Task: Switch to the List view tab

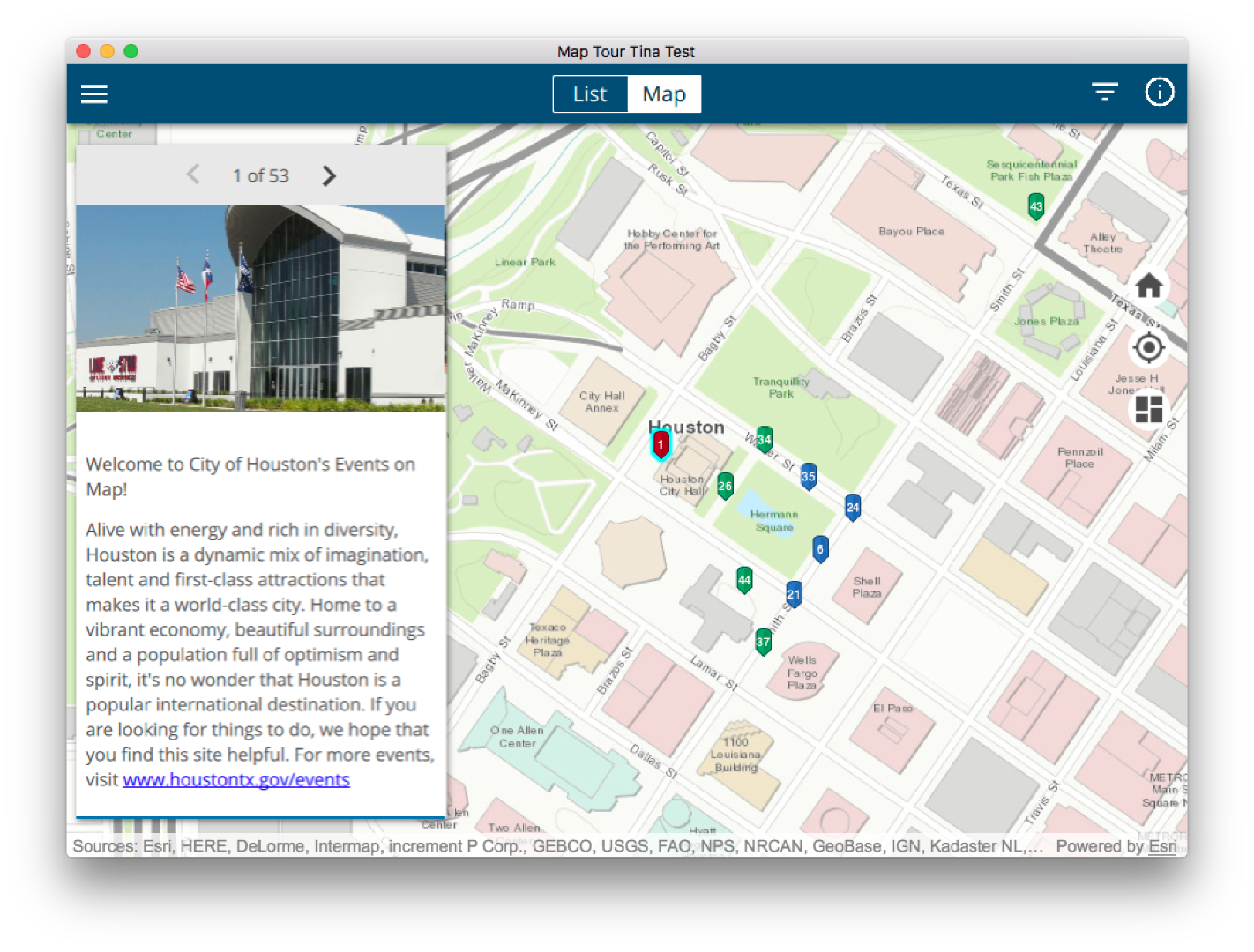Action: (x=590, y=94)
